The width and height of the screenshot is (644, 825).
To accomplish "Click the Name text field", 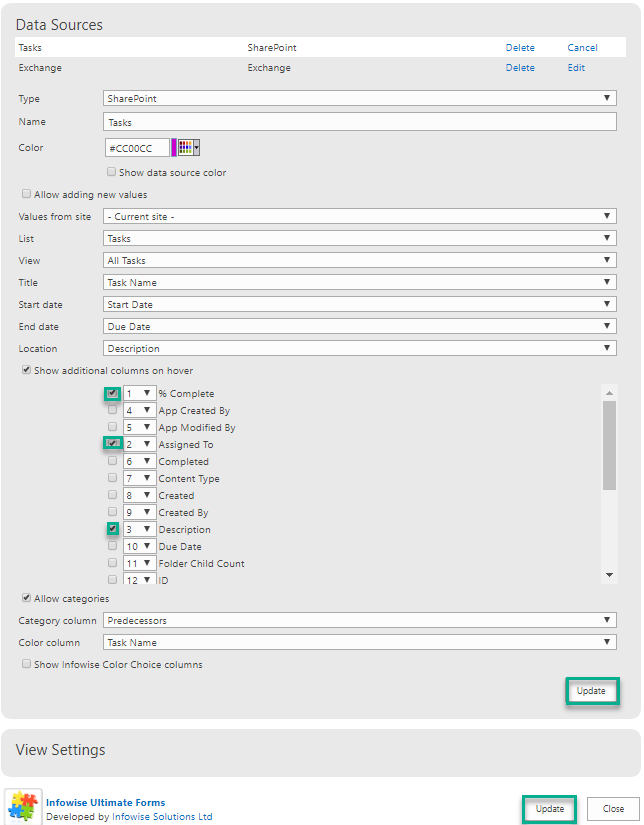I will click(360, 122).
